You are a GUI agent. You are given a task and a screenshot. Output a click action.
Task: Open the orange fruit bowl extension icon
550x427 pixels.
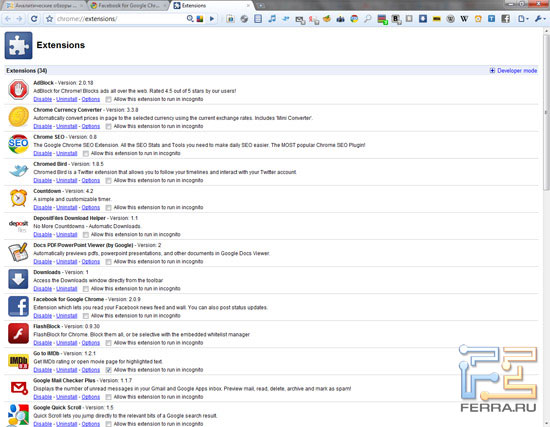coord(327,19)
